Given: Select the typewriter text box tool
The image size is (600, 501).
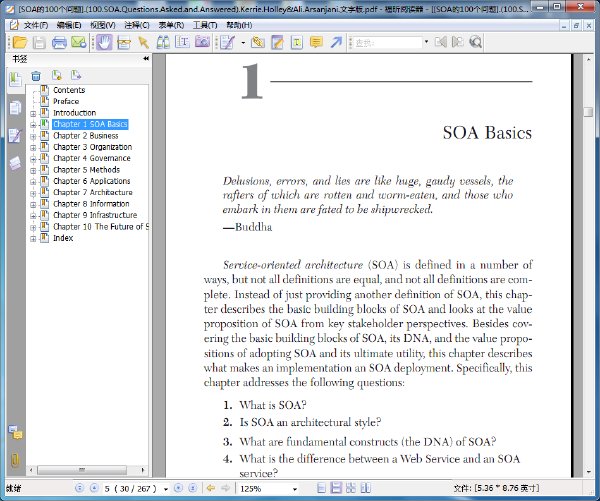Looking at the screenshot, I should 297,42.
